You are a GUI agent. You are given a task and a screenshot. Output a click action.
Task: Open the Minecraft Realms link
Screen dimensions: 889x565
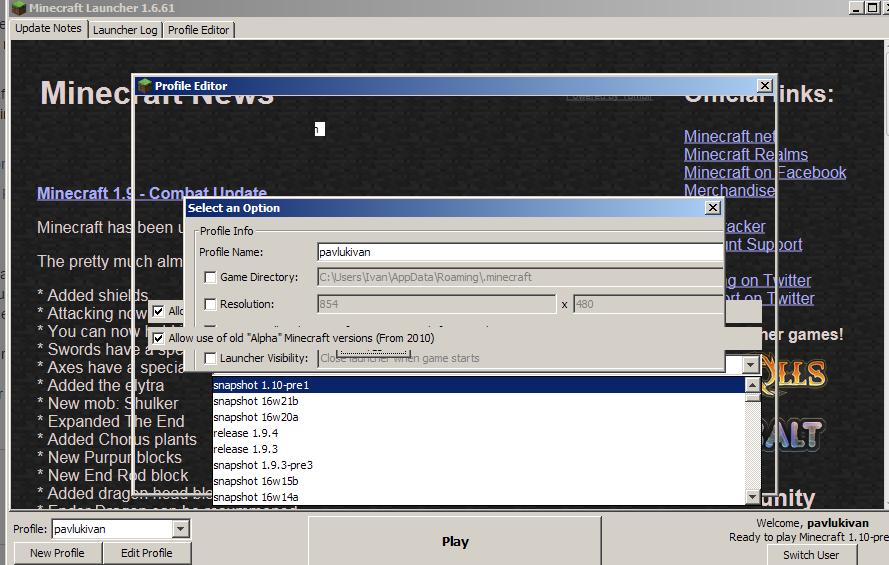746,155
